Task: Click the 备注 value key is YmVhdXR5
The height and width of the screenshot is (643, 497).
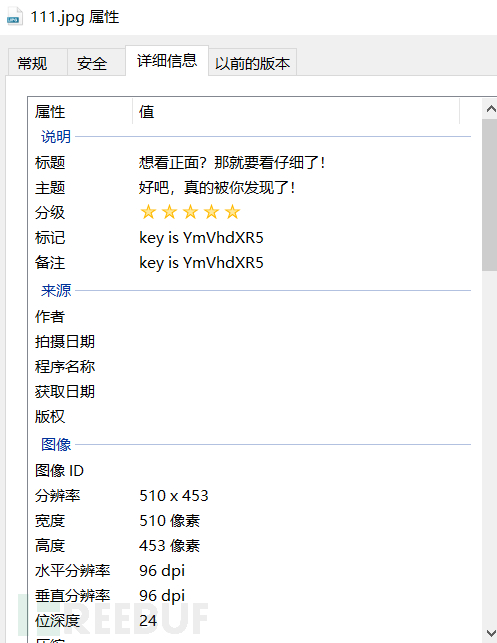Action: (x=201, y=263)
